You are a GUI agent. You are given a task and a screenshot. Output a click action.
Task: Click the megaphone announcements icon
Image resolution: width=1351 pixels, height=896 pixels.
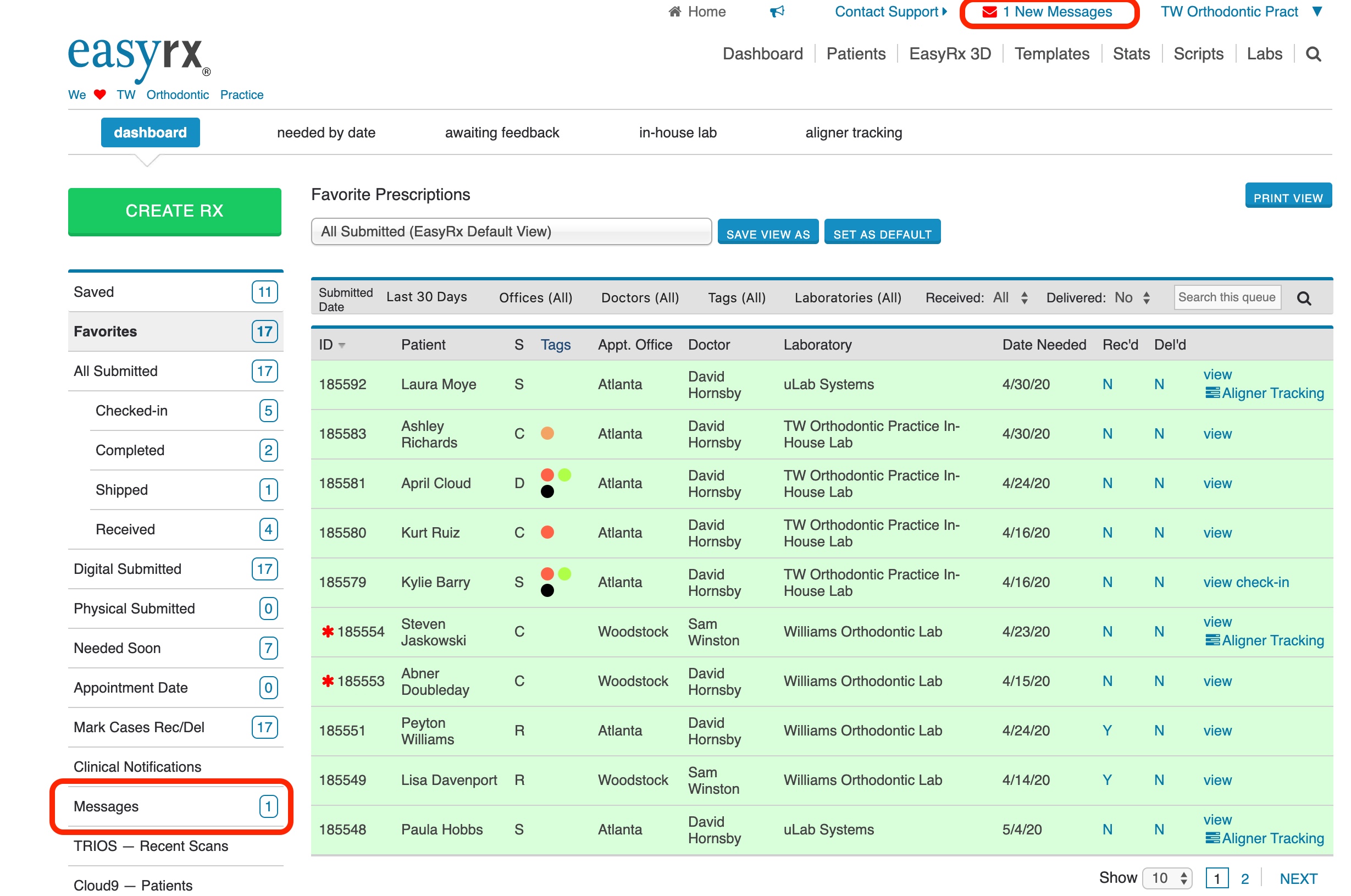pos(777,12)
